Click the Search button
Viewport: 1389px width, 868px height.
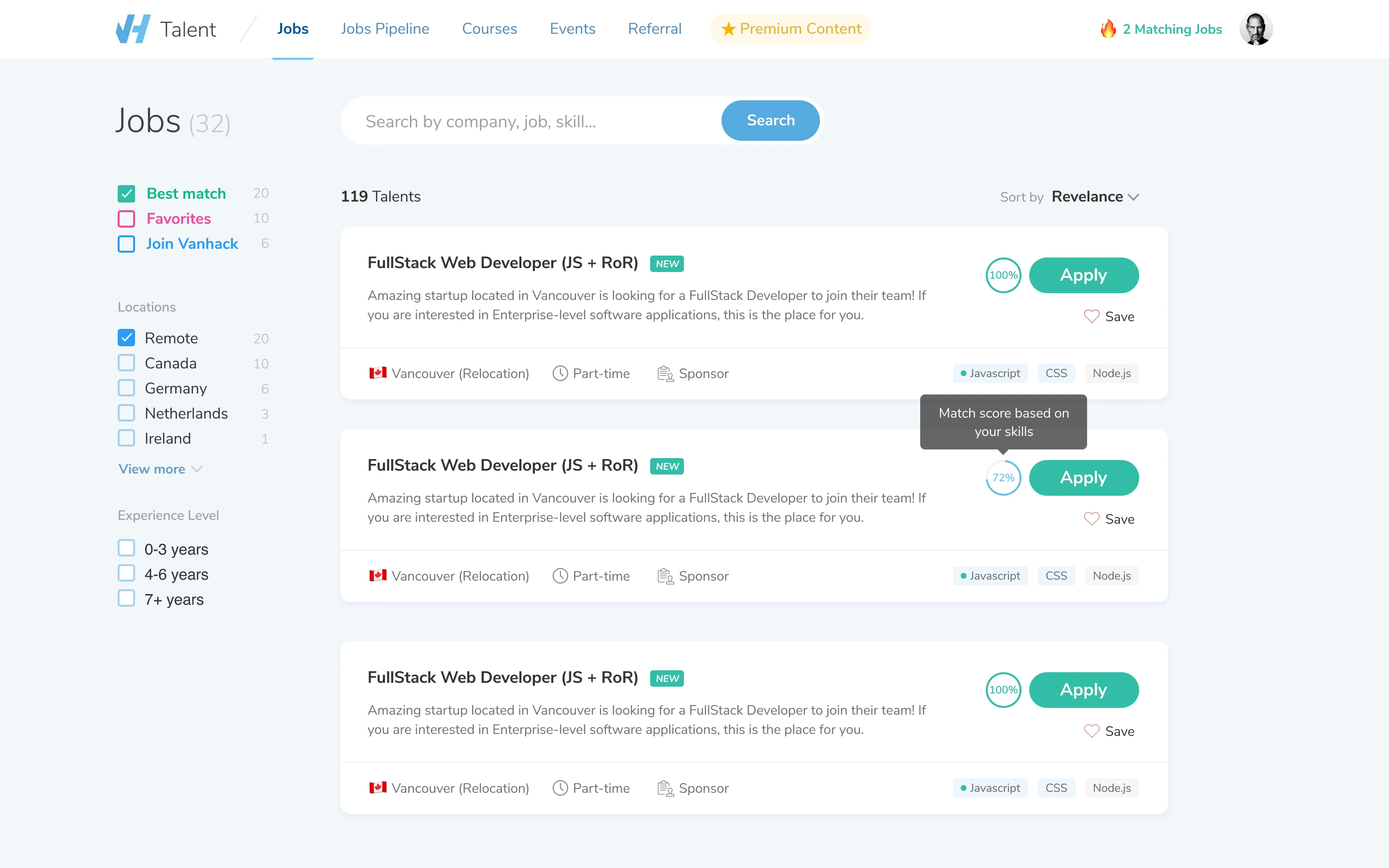tap(770, 121)
